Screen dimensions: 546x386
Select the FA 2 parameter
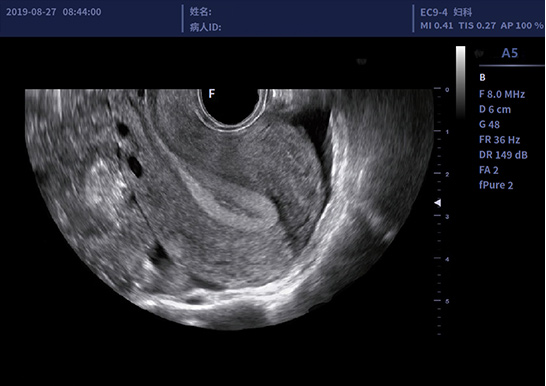pyautogui.click(x=489, y=170)
